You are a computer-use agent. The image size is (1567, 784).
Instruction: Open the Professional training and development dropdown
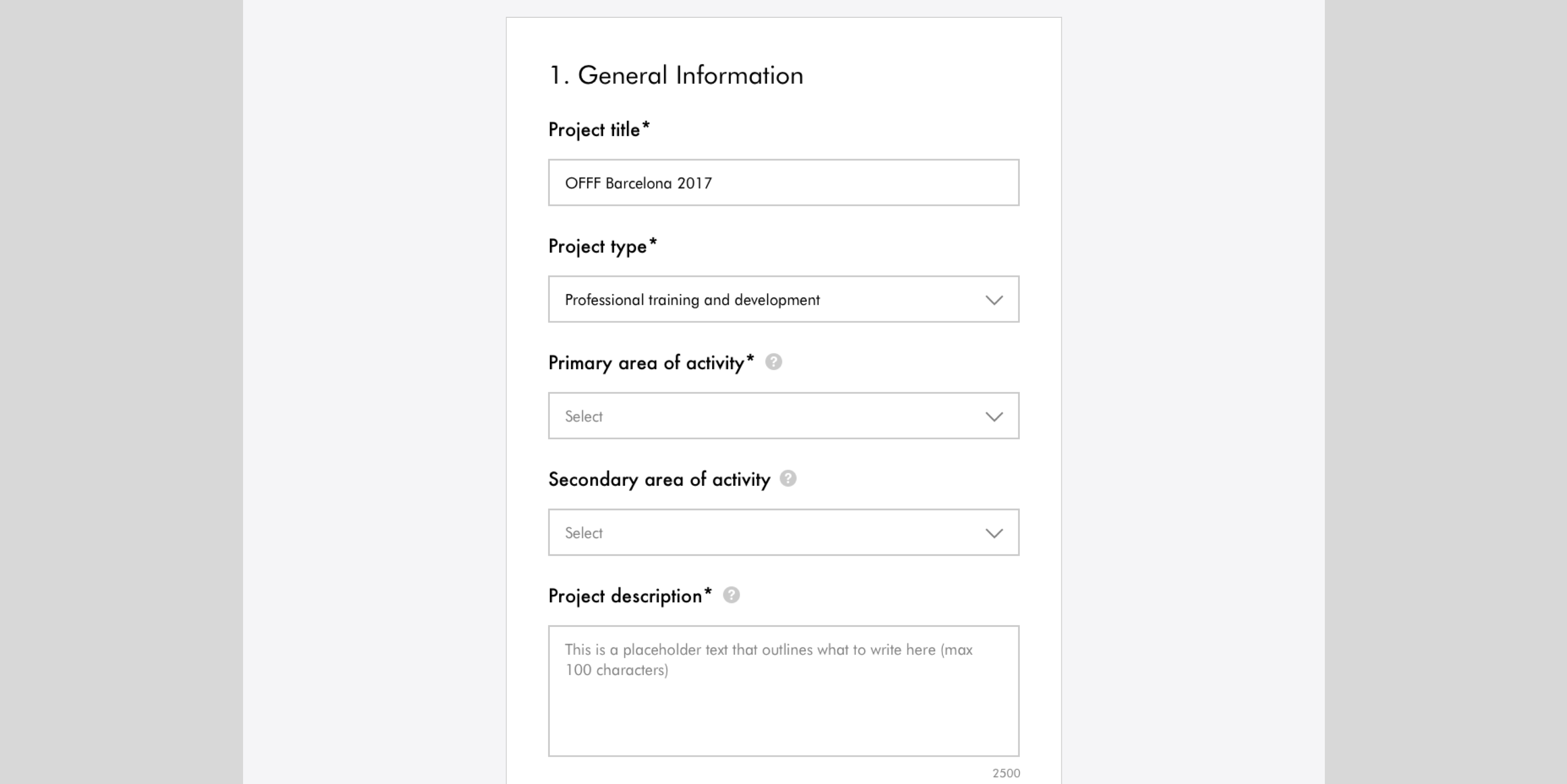(783, 299)
